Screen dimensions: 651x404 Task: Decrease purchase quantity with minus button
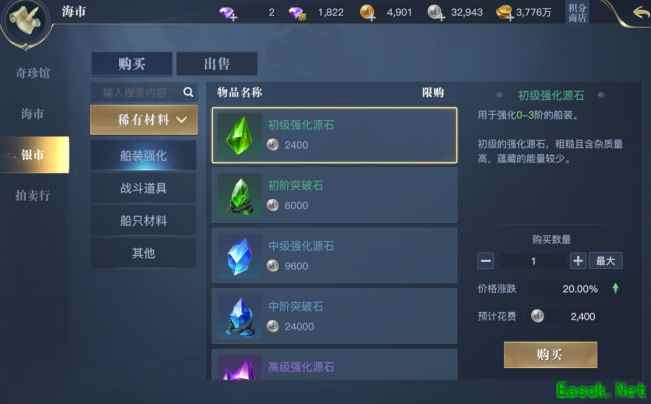point(486,261)
